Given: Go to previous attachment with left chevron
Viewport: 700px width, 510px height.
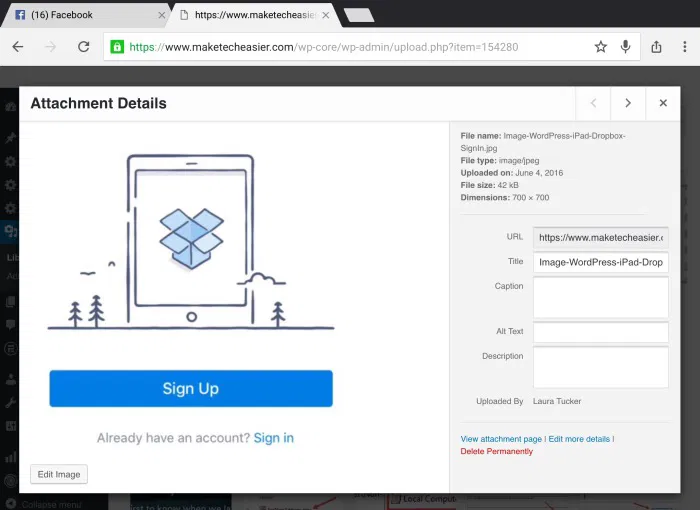Looking at the screenshot, I should point(593,103).
